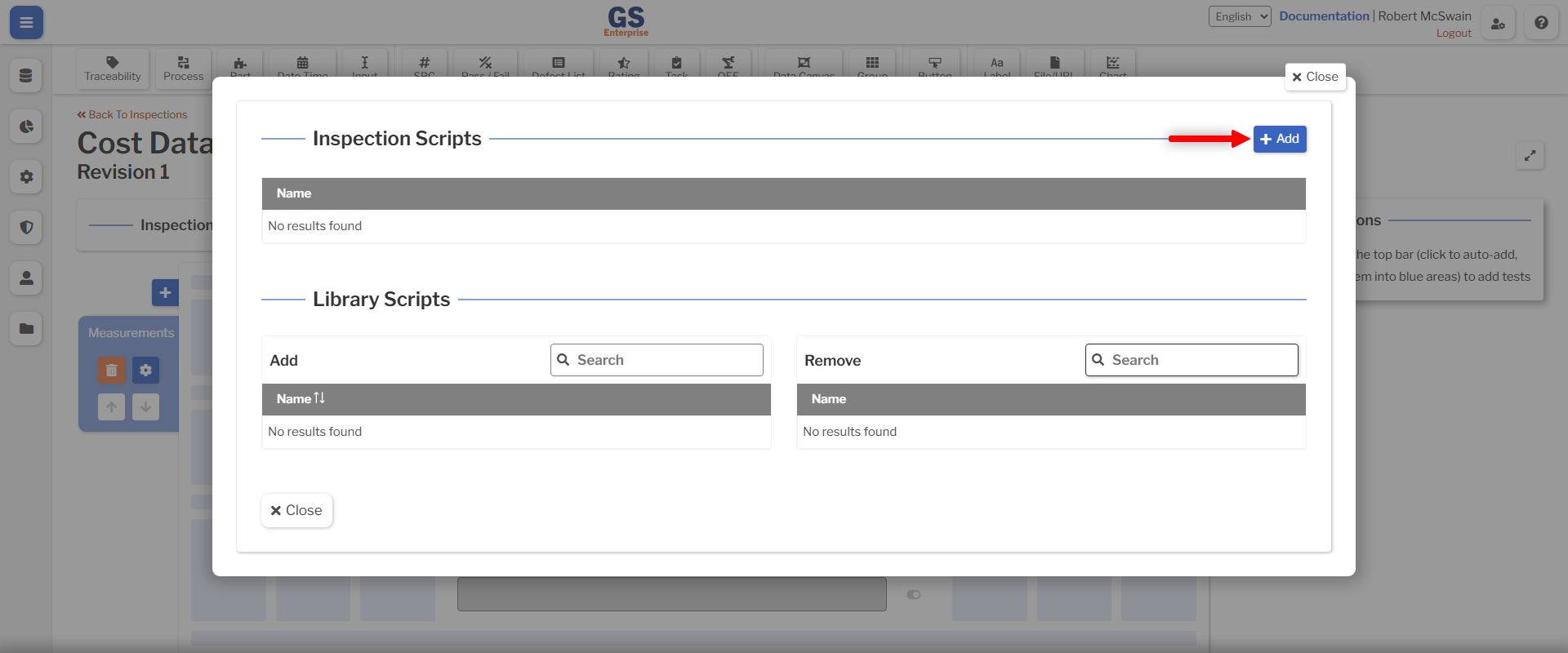Select the Traceability test type
1568x653 pixels.
(x=113, y=68)
